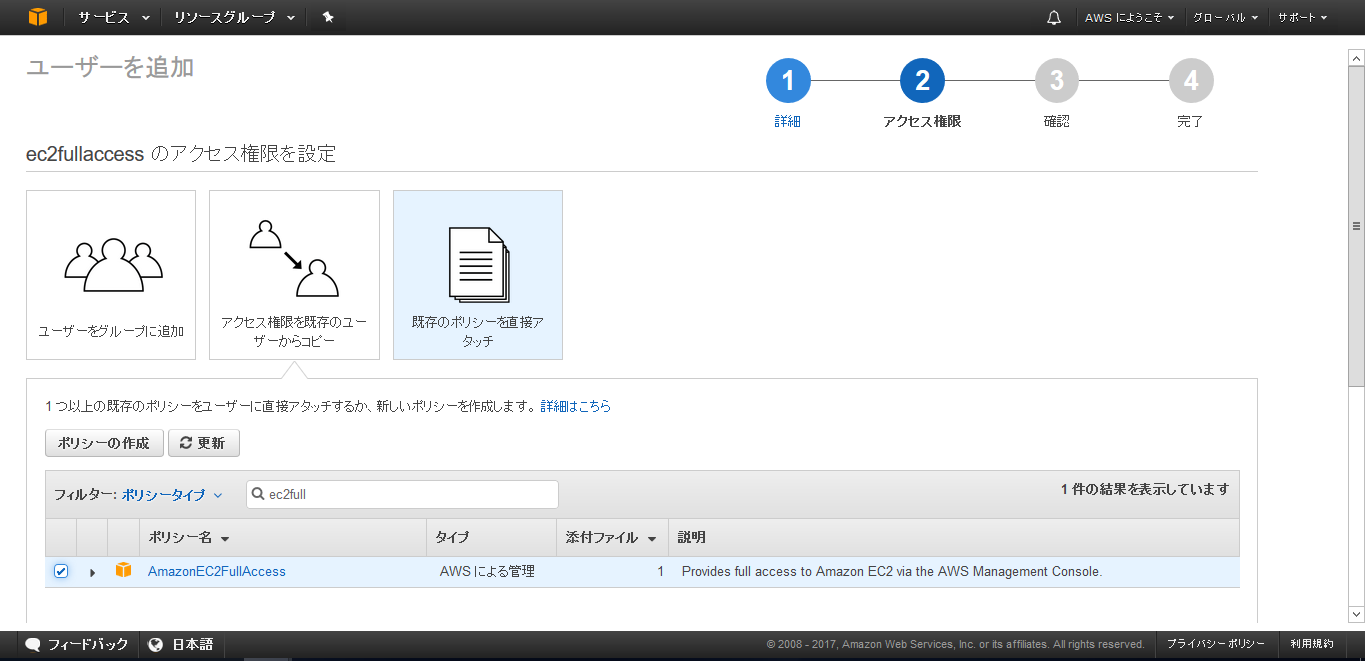Screen dimensions: 1365x661
Task: Click the AWS による管理 type cell
Action: tap(487, 572)
